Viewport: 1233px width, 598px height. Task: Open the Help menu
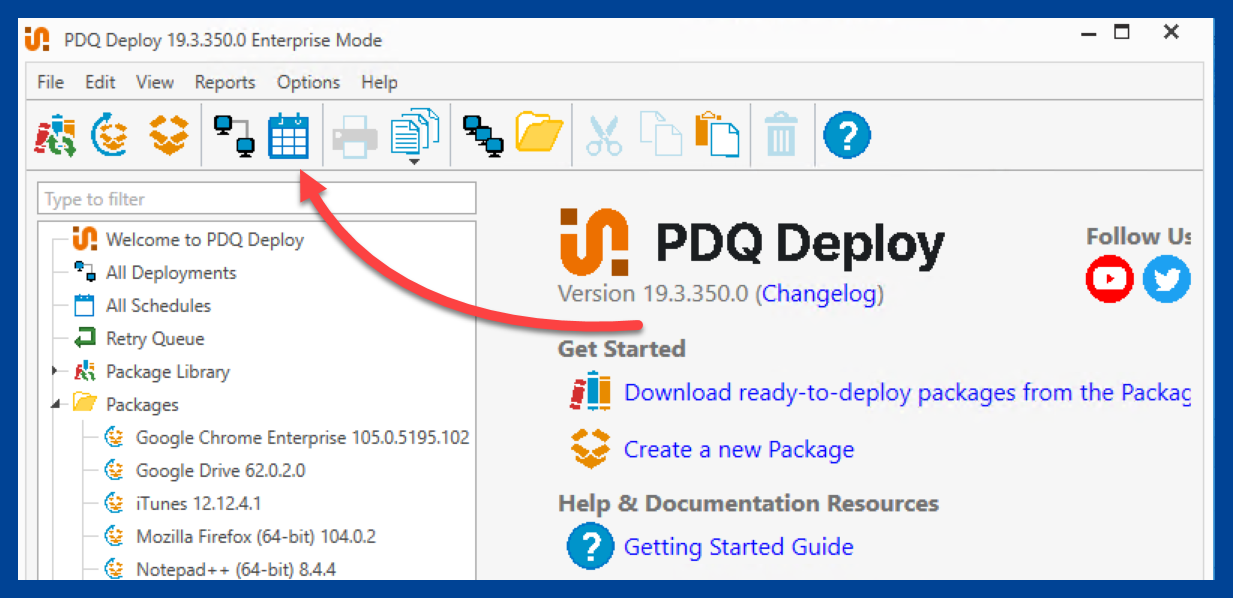379,82
